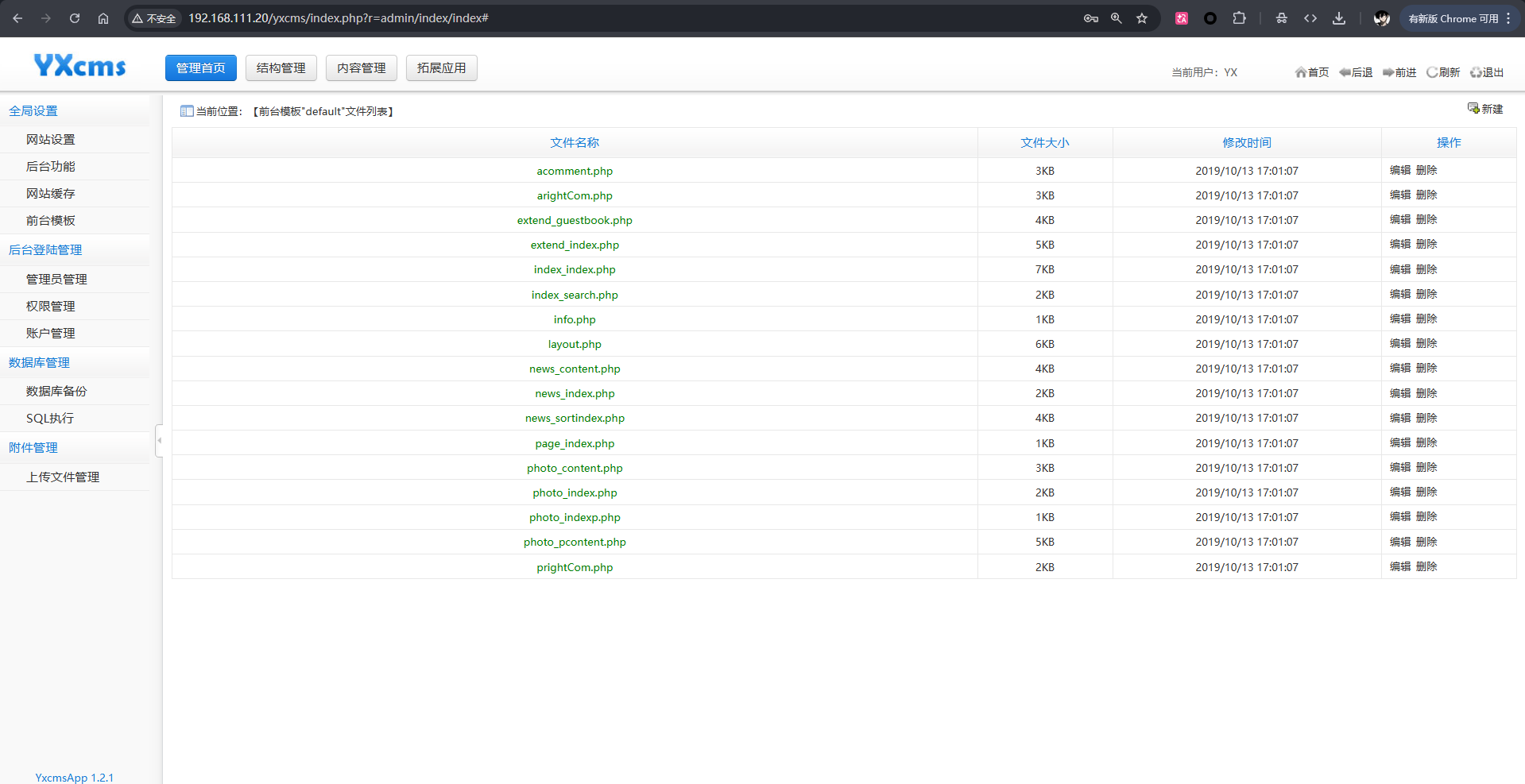This screenshot has height=784, width=1525.
Task: Open 网站缓存 in sidebar
Action: point(51,194)
